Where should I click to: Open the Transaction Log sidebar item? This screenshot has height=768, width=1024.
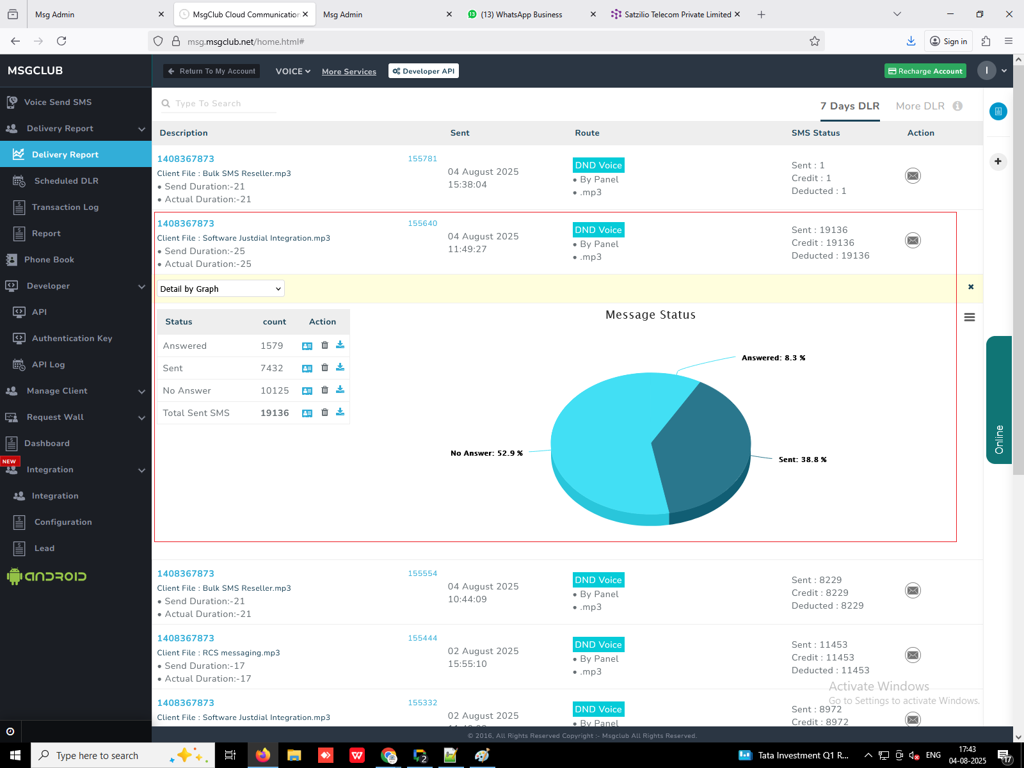pyautogui.click(x=65, y=207)
